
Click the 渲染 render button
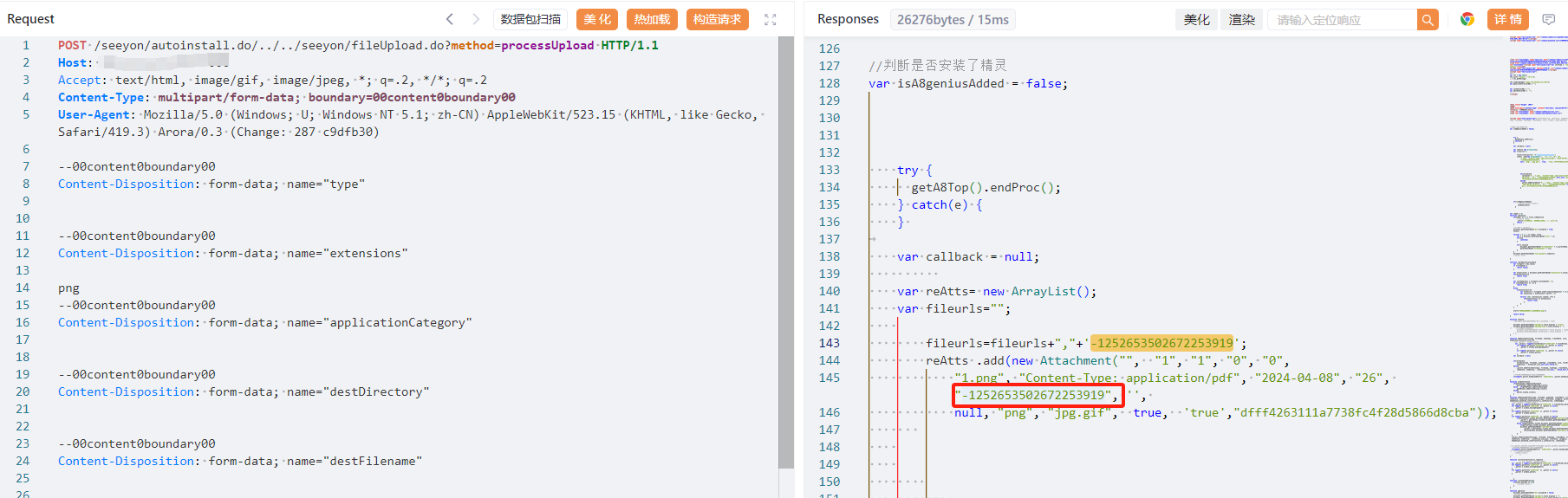(x=1241, y=19)
